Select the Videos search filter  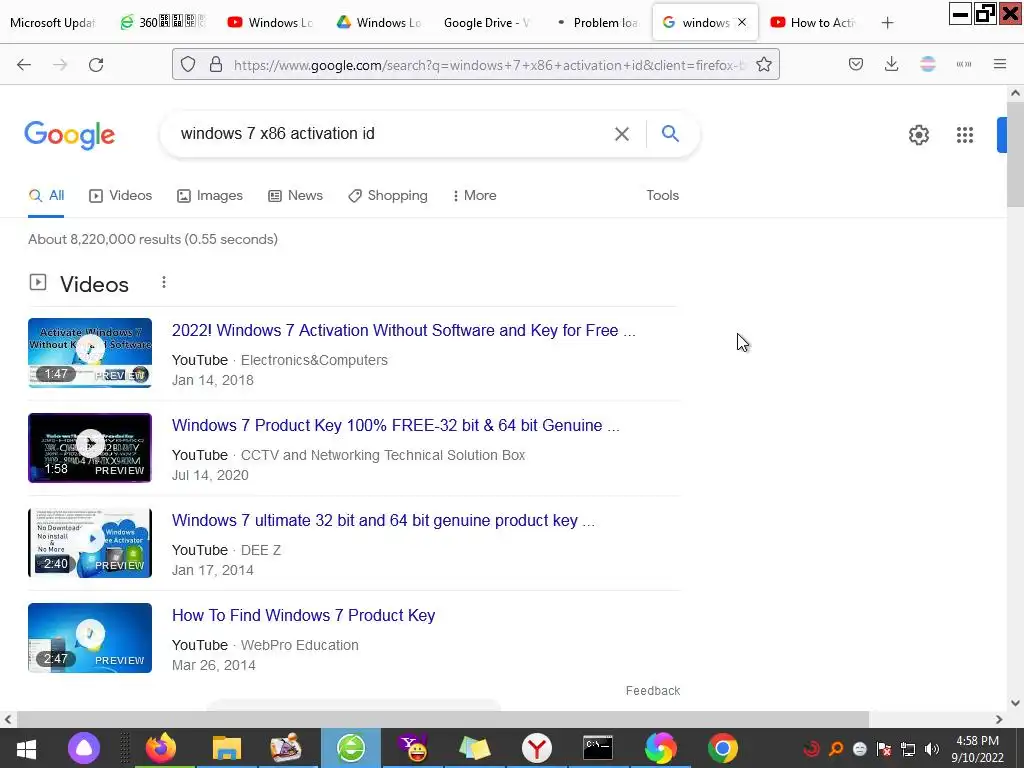pyautogui.click(x=120, y=196)
